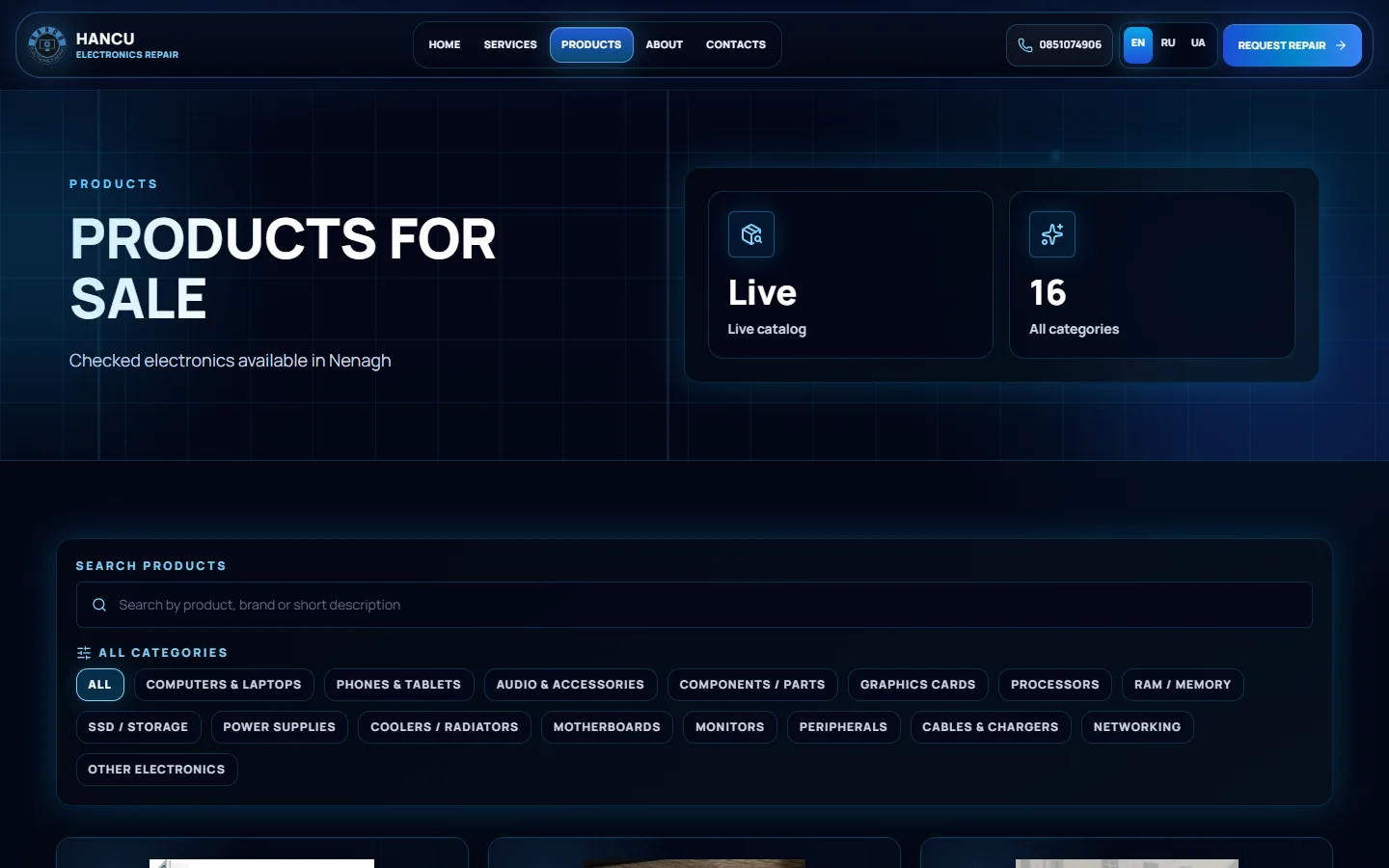Click the Live catalog box icon

751,234
